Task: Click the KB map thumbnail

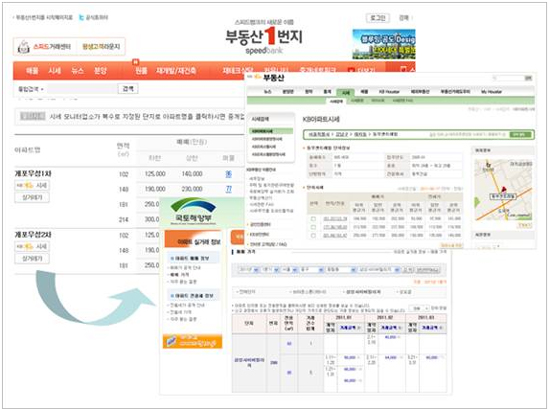Action: pos(503,190)
